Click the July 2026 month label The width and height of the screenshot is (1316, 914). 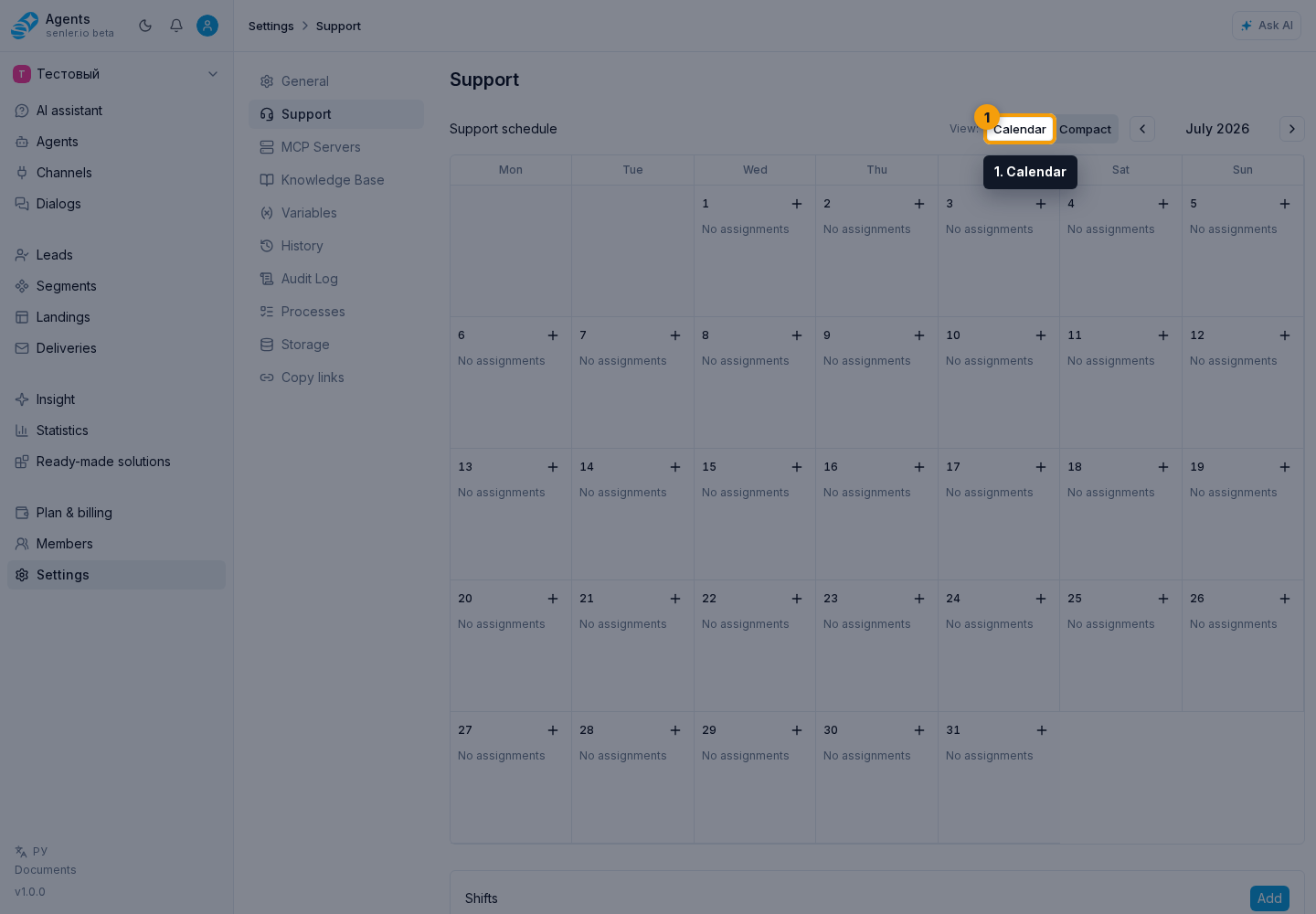[x=1217, y=129]
